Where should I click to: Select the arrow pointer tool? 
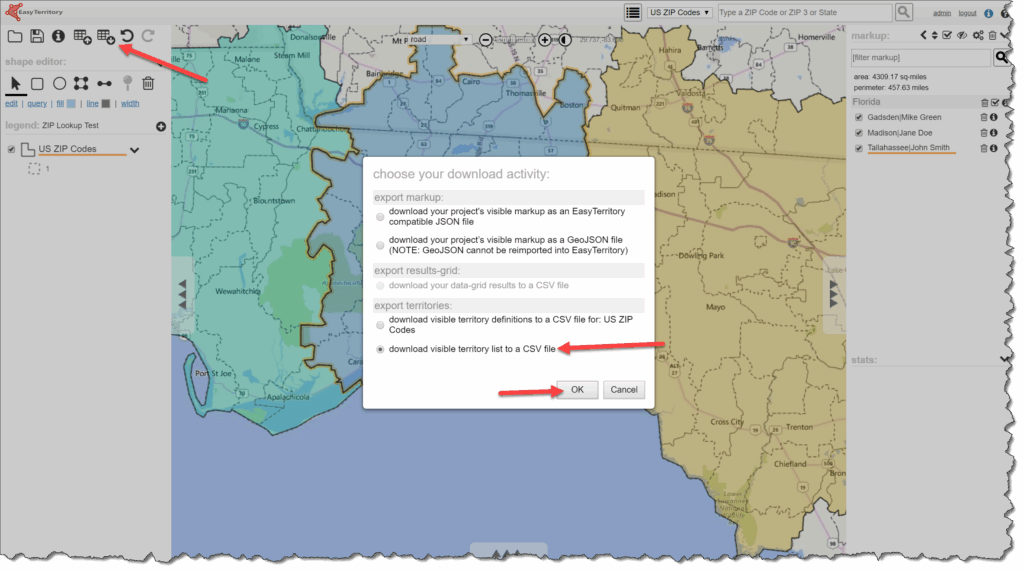coord(16,84)
